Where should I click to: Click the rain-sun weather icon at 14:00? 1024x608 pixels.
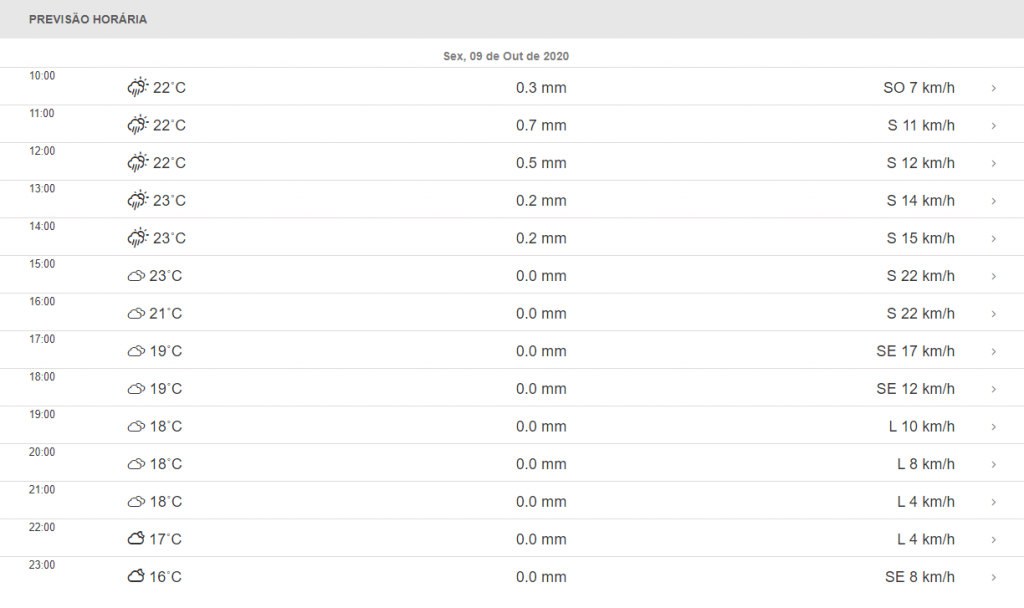pyautogui.click(x=138, y=238)
